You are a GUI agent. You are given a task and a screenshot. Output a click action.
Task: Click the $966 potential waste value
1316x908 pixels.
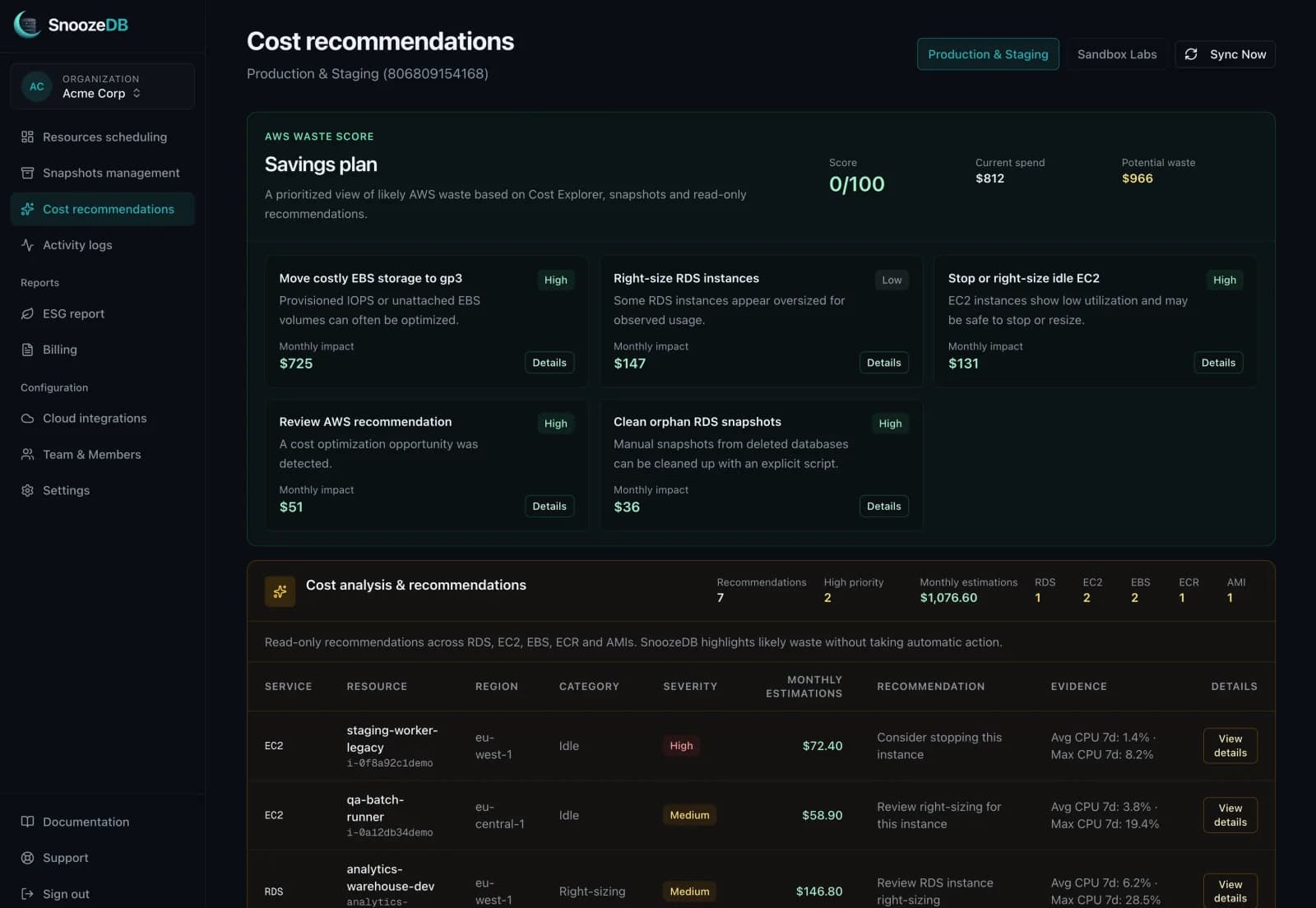(1138, 178)
